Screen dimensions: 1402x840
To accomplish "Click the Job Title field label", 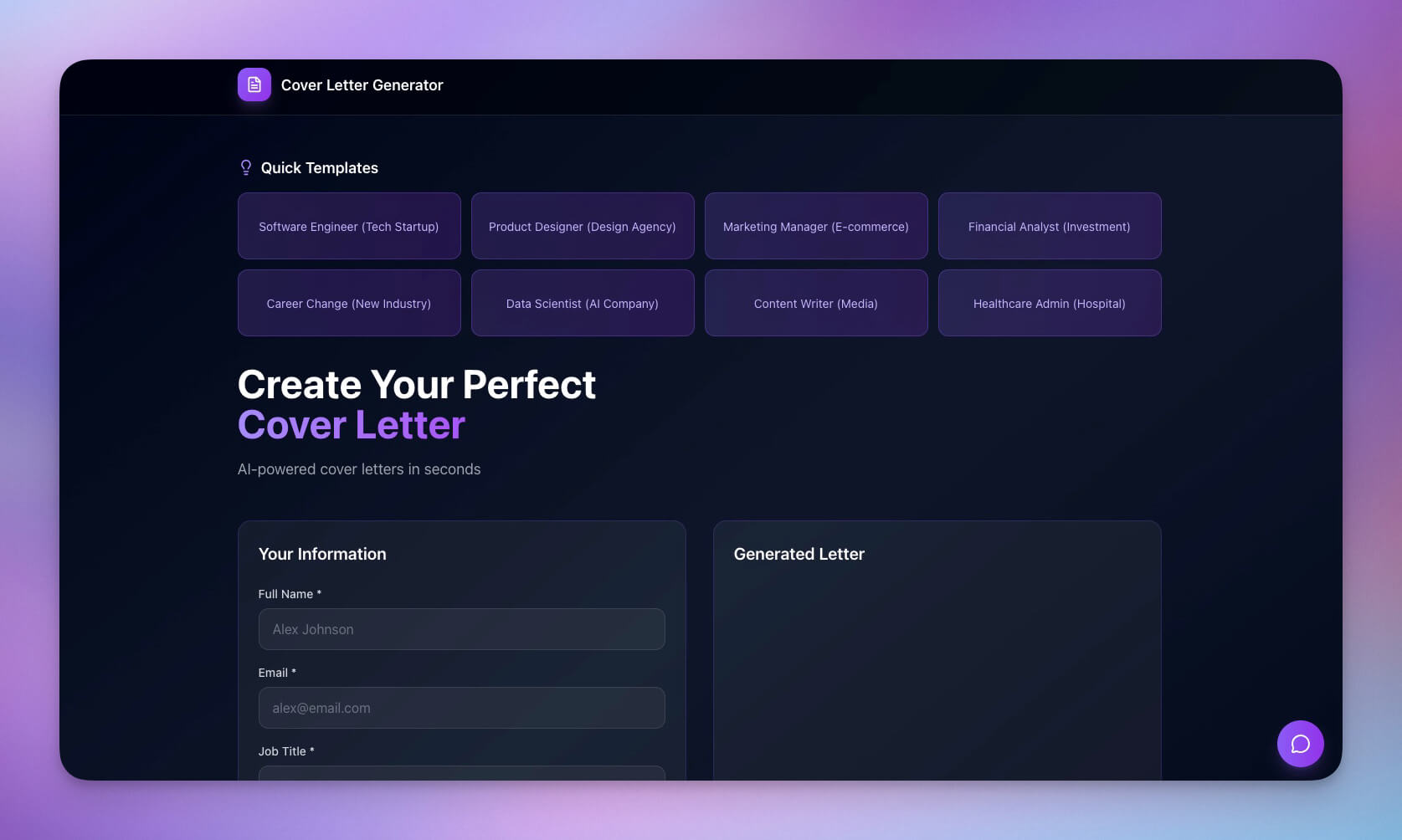I will 282,751.
